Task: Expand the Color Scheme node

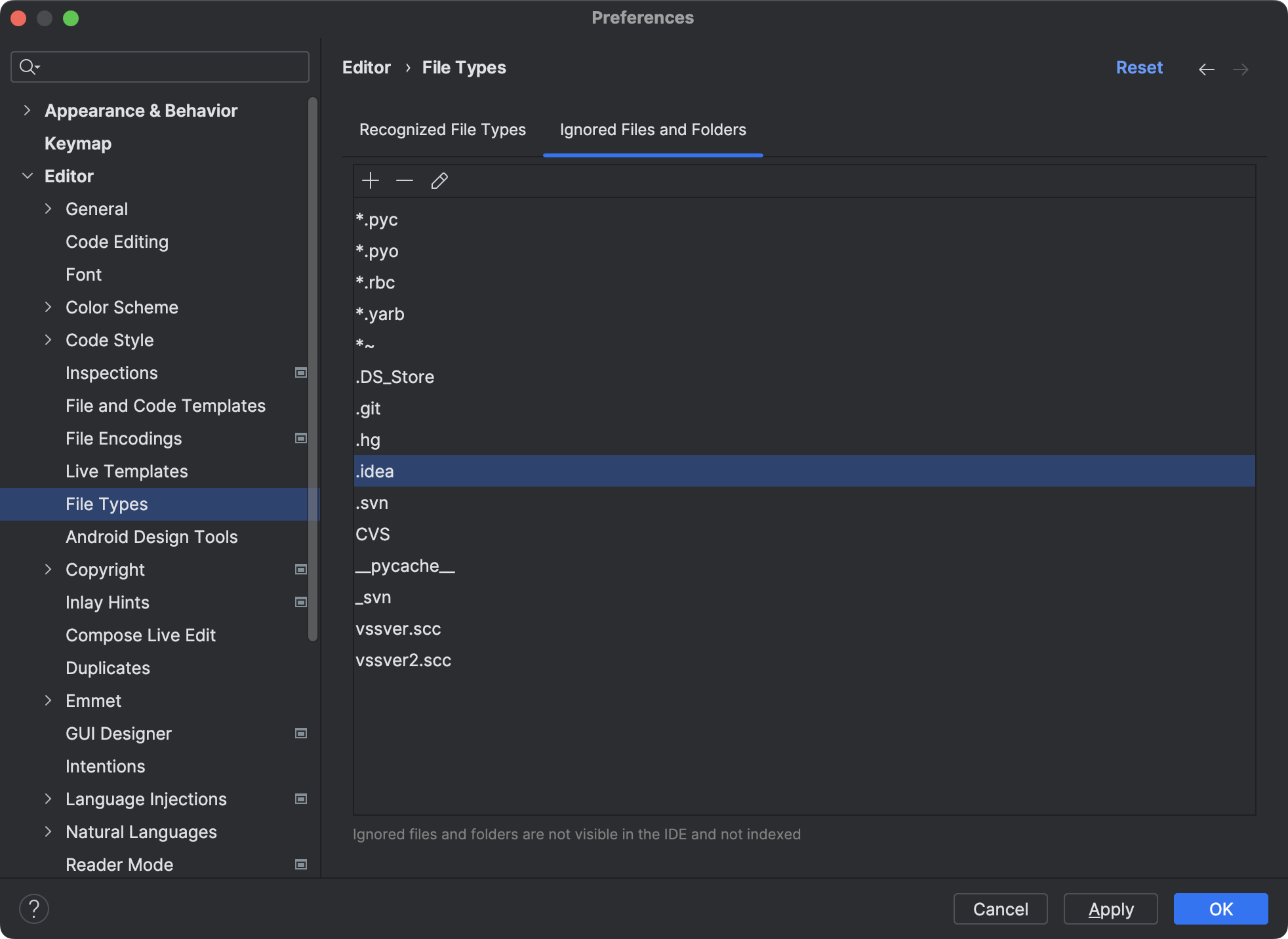Action: coord(48,308)
